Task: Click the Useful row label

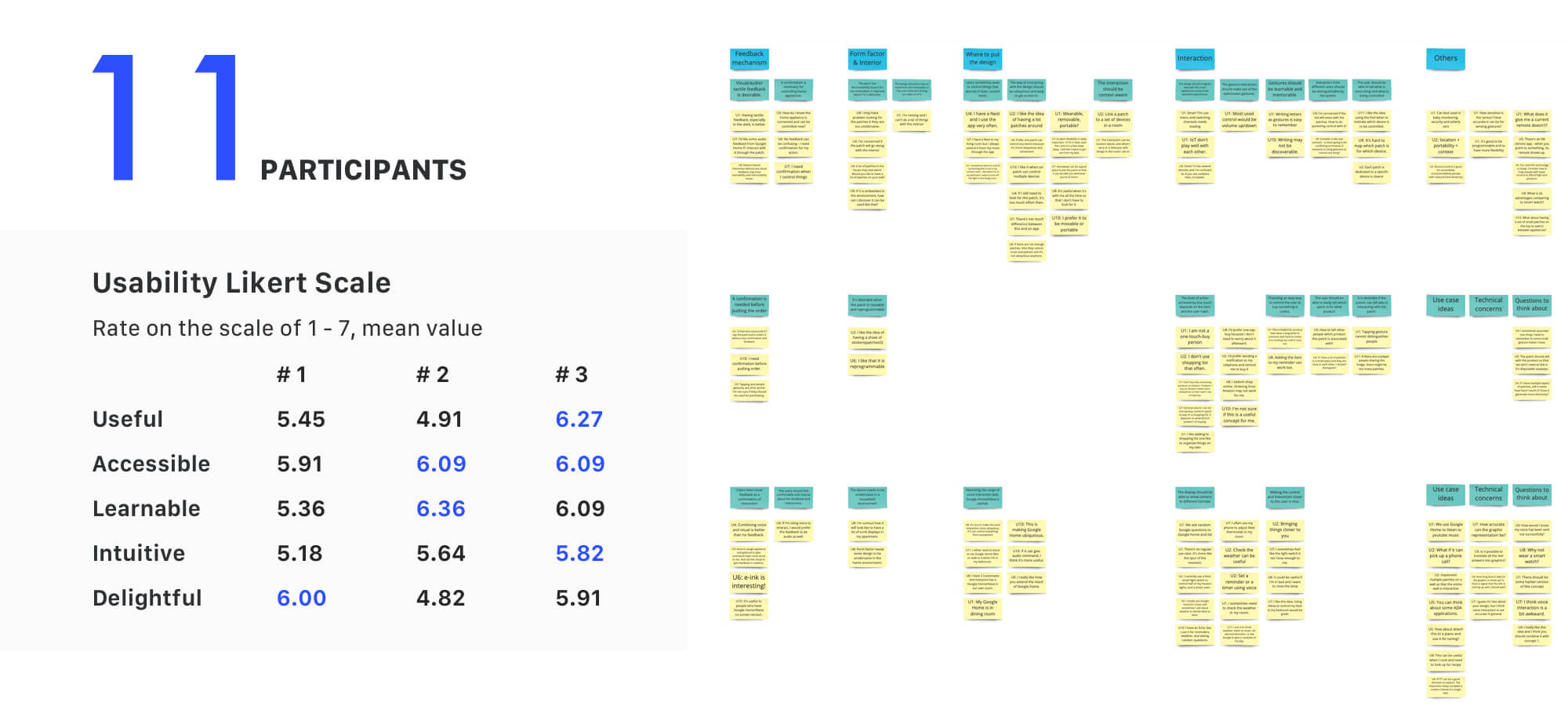Action: click(x=128, y=420)
